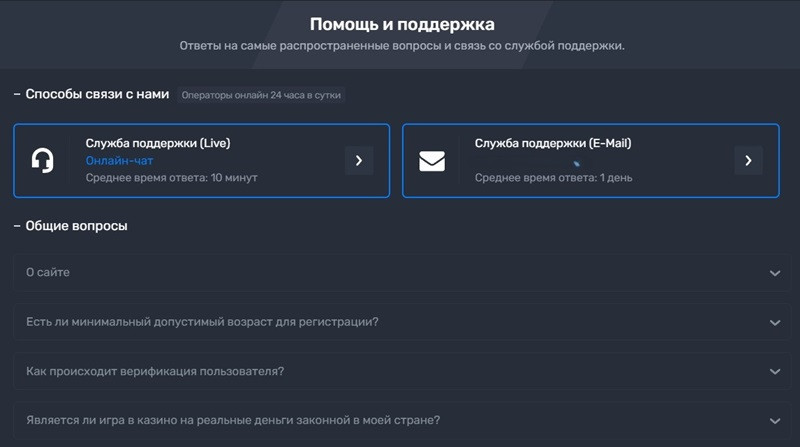Expand the minimum registration age question chevron
800x447 pixels.
point(775,322)
